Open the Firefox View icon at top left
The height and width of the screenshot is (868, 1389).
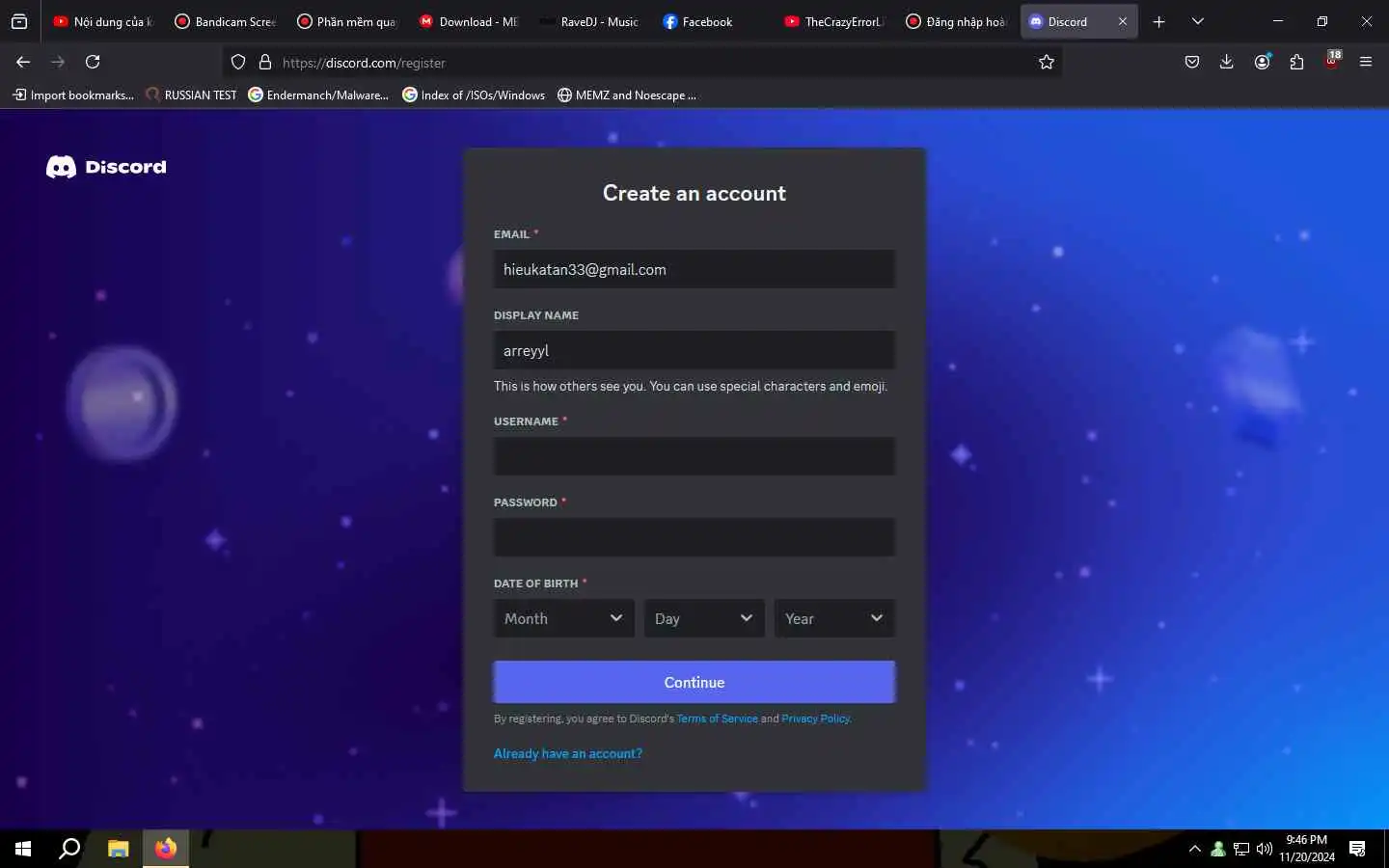coord(19,21)
